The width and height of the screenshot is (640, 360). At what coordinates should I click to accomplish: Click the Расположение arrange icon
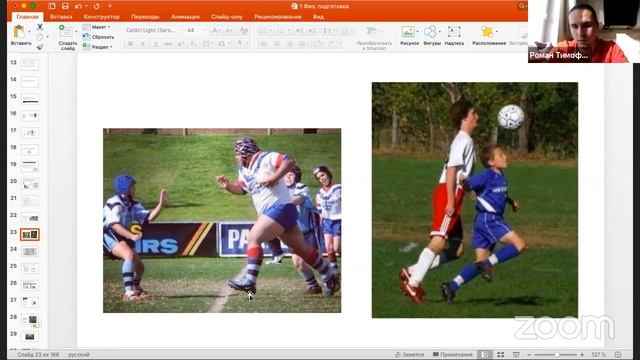coord(487,31)
